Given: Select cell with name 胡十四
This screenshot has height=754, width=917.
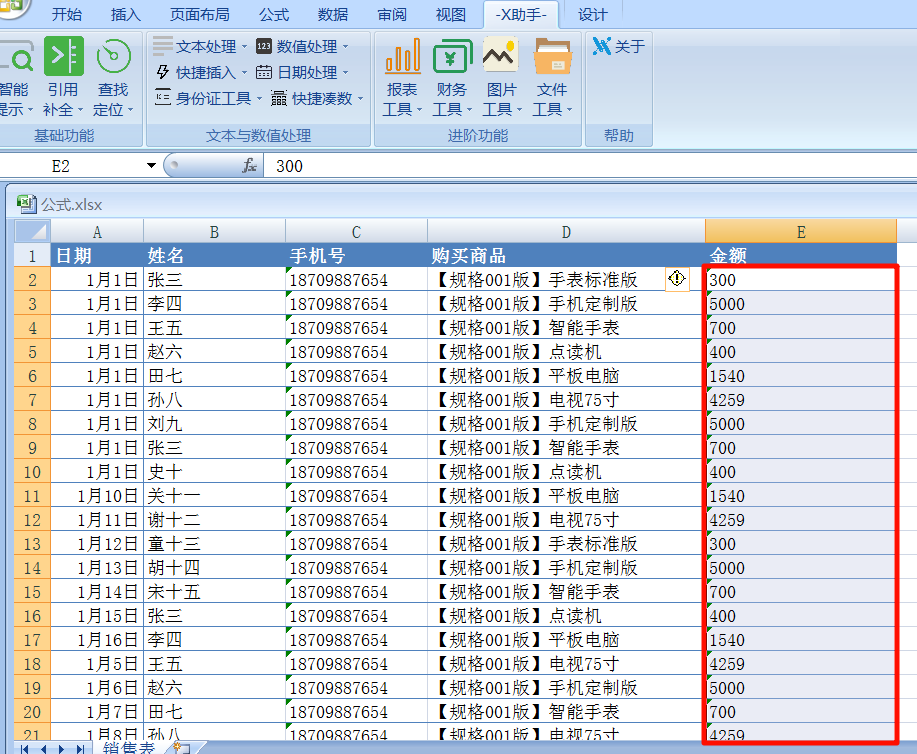Looking at the screenshot, I should [x=215, y=568].
